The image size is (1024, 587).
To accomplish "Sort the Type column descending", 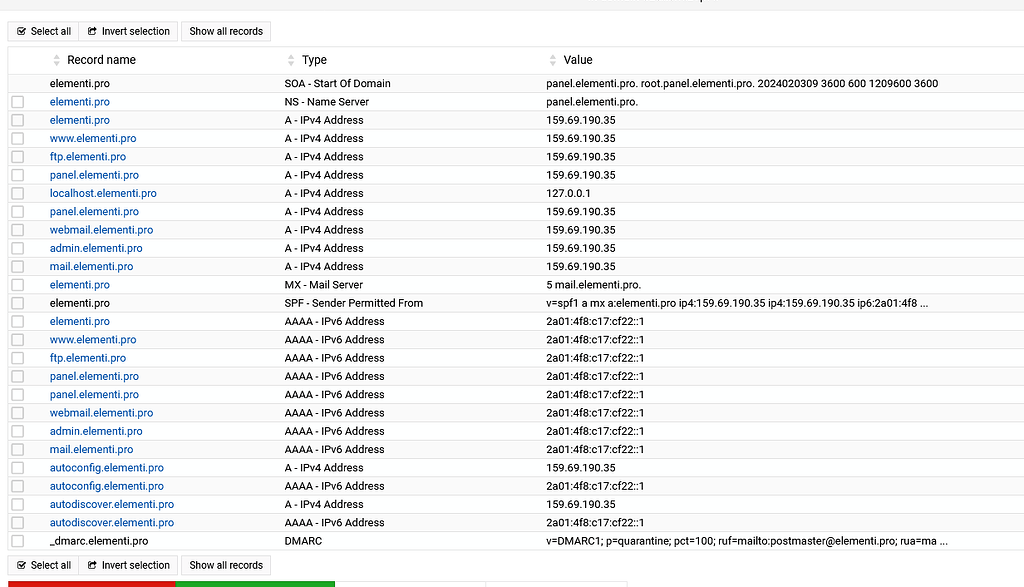I will pyautogui.click(x=291, y=63).
